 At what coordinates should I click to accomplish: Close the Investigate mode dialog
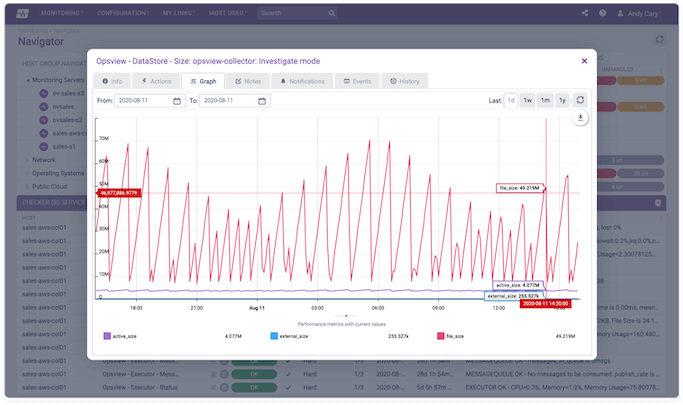click(x=584, y=61)
